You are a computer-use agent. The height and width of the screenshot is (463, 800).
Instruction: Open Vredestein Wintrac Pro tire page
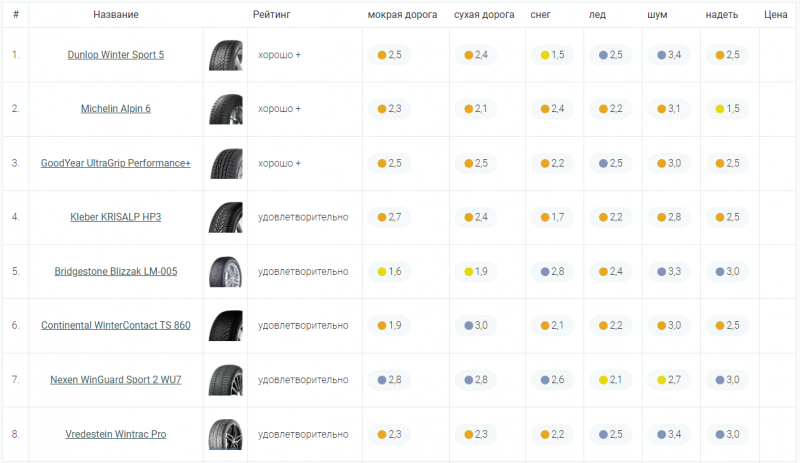(x=116, y=434)
